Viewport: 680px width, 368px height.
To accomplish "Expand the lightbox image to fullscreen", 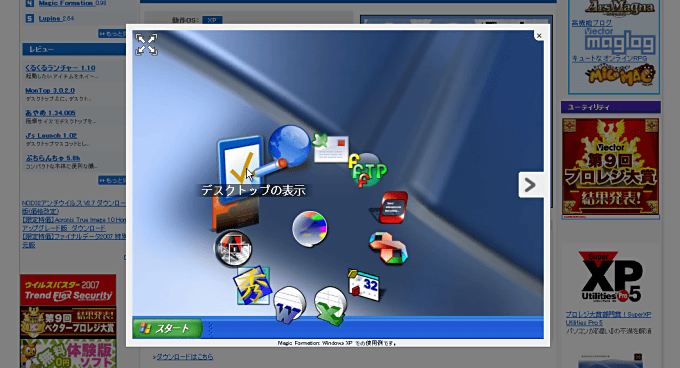I will [x=146, y=44].
